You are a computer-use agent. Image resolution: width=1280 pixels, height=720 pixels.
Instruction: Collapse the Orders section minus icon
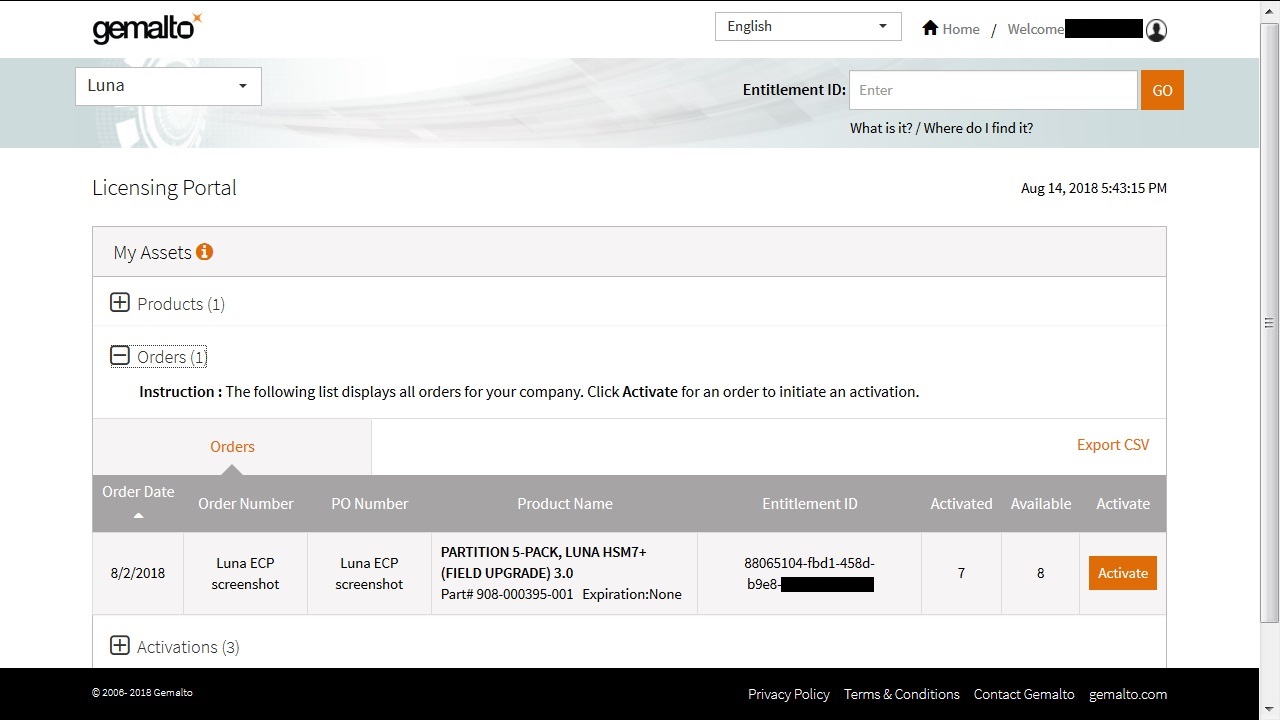click(120, 356)
